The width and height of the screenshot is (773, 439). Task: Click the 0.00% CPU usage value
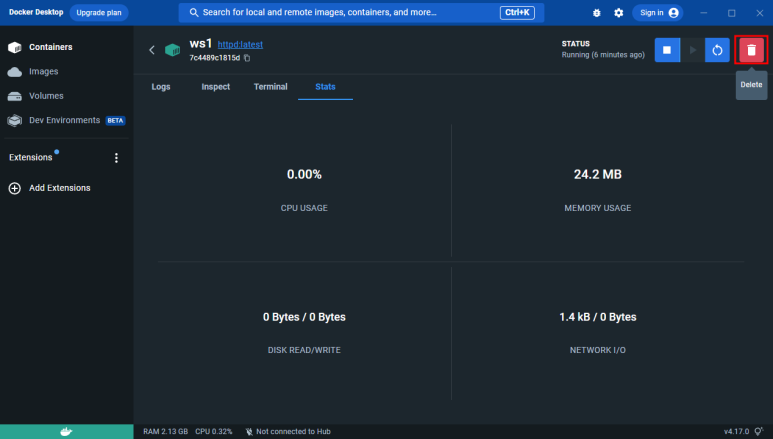click(304, 174)
